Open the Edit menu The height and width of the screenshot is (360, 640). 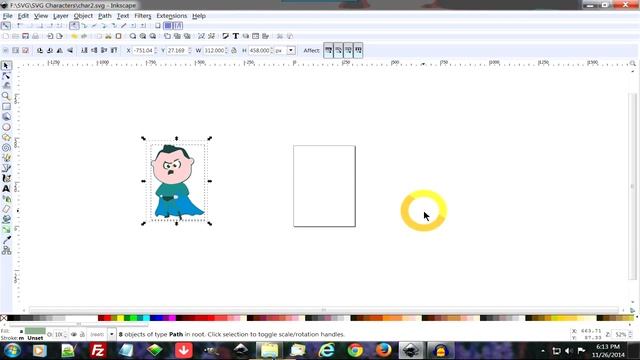[x=23, y=16]
